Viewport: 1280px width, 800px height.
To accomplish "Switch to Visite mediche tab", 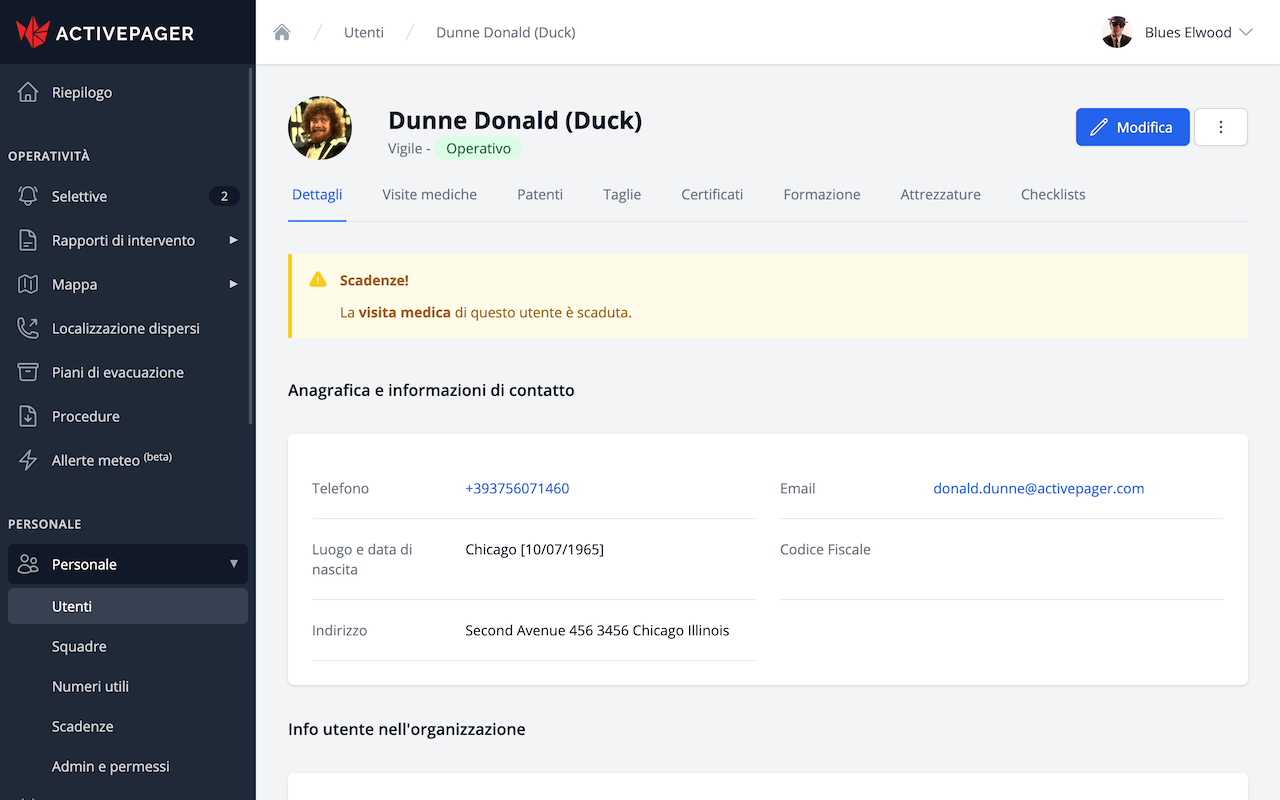I will 429,194.
